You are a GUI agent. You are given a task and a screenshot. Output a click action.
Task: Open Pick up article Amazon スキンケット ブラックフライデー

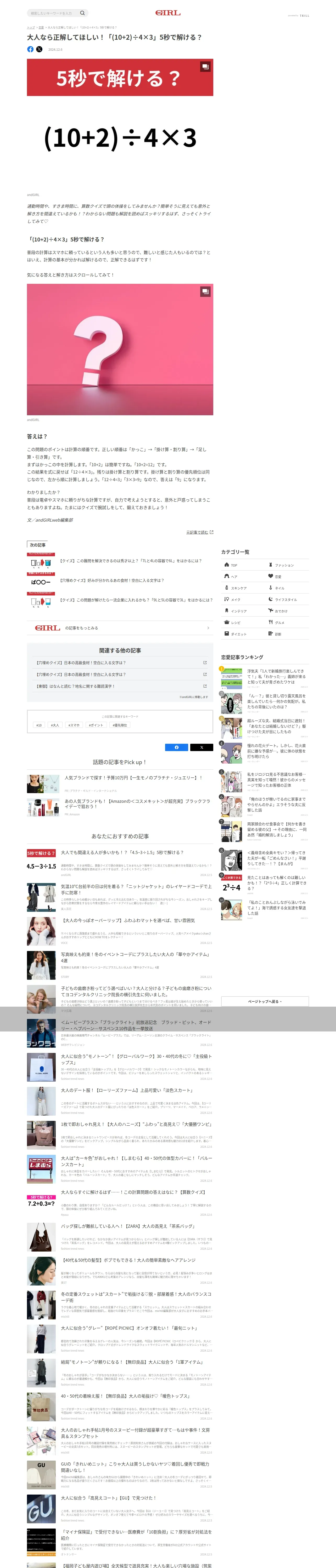point(120,808)
